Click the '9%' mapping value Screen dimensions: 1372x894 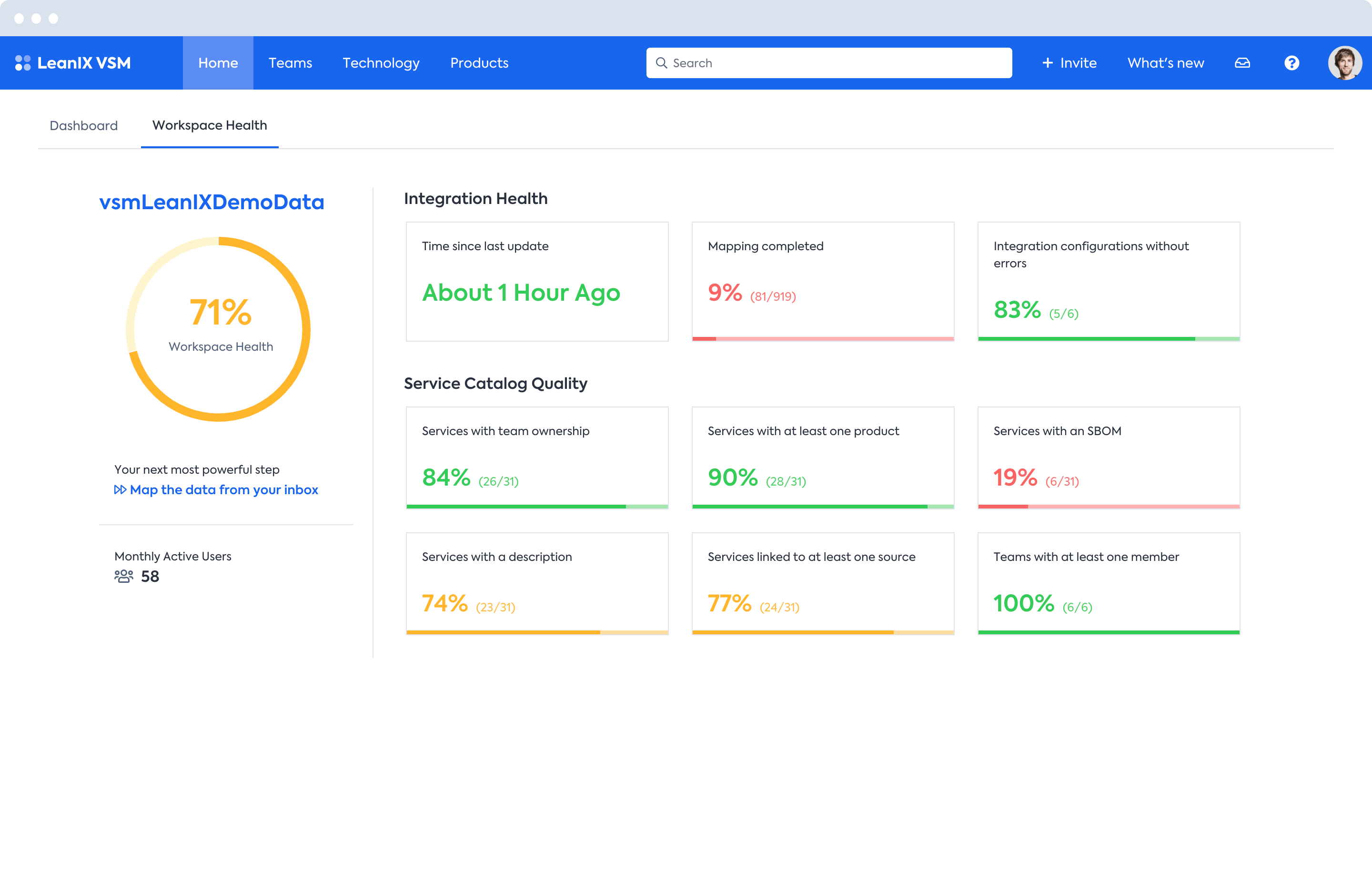[725, 293]
